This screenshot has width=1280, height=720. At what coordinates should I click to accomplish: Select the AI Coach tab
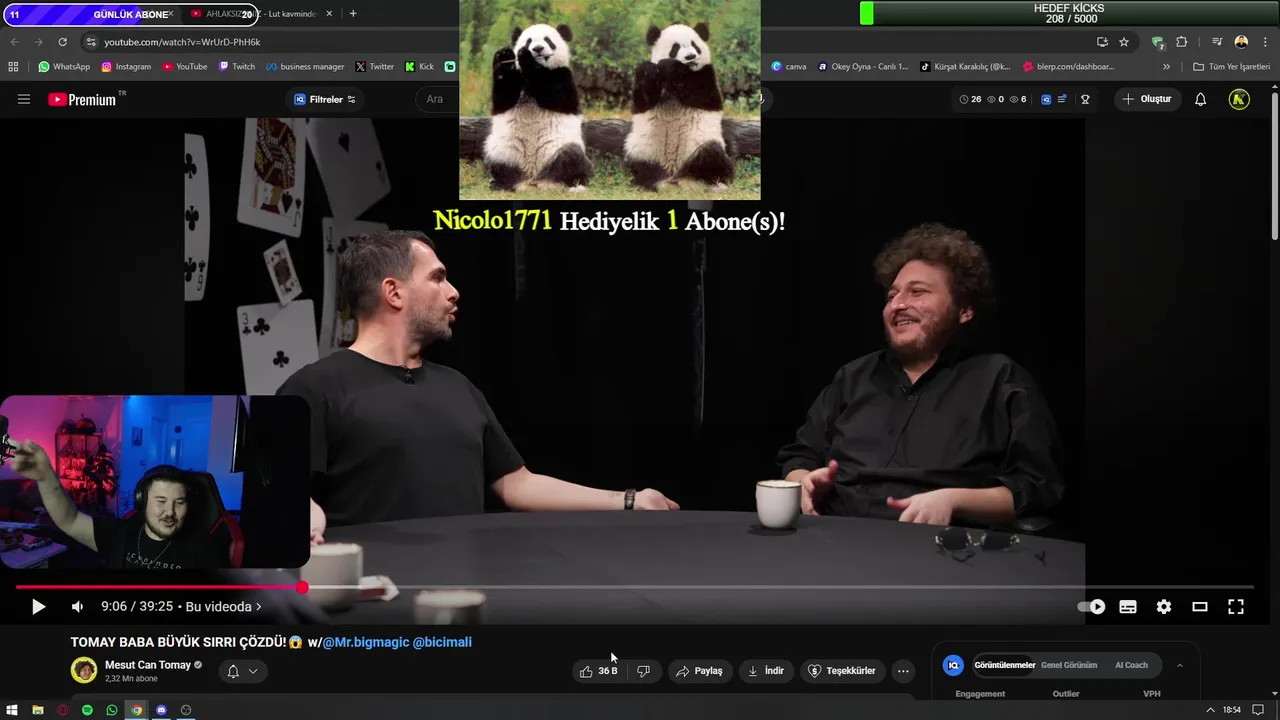pyautogui.click(x=1131, y=665)
